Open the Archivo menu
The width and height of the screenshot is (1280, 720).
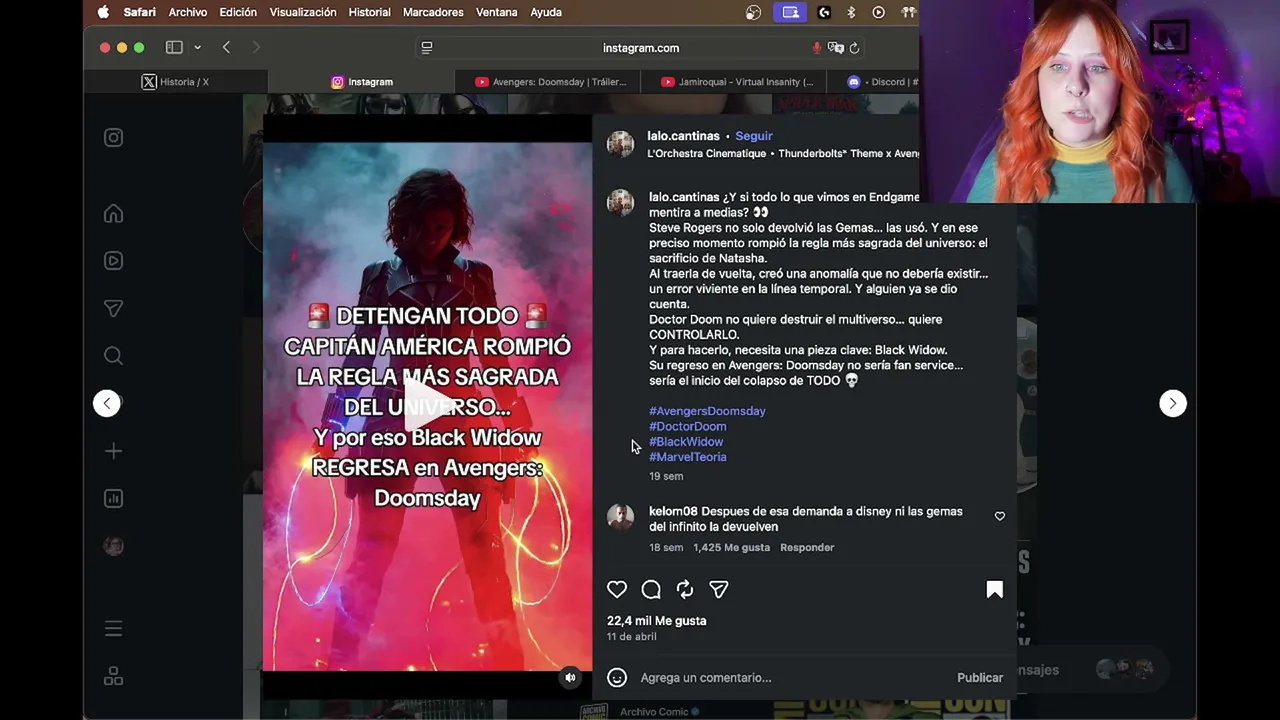(188, 12)
